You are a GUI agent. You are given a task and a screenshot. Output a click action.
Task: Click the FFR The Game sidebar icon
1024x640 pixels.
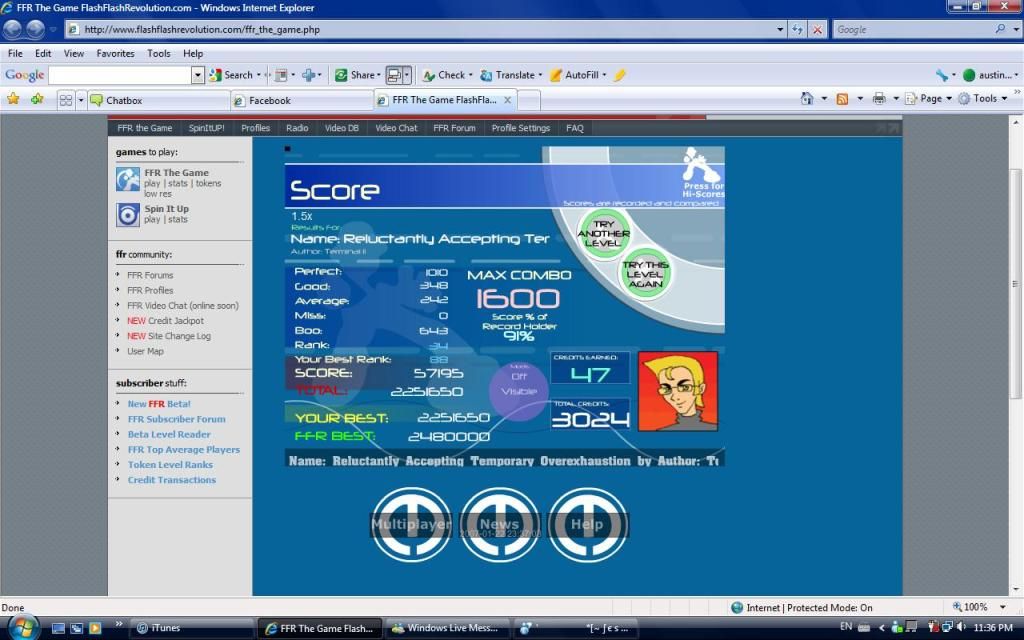coord(128,180)
